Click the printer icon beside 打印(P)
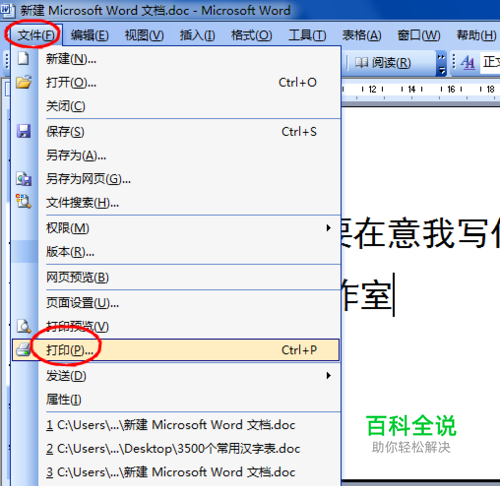The height and width of the screenshot is (486, 500). [x=23, y=350]
